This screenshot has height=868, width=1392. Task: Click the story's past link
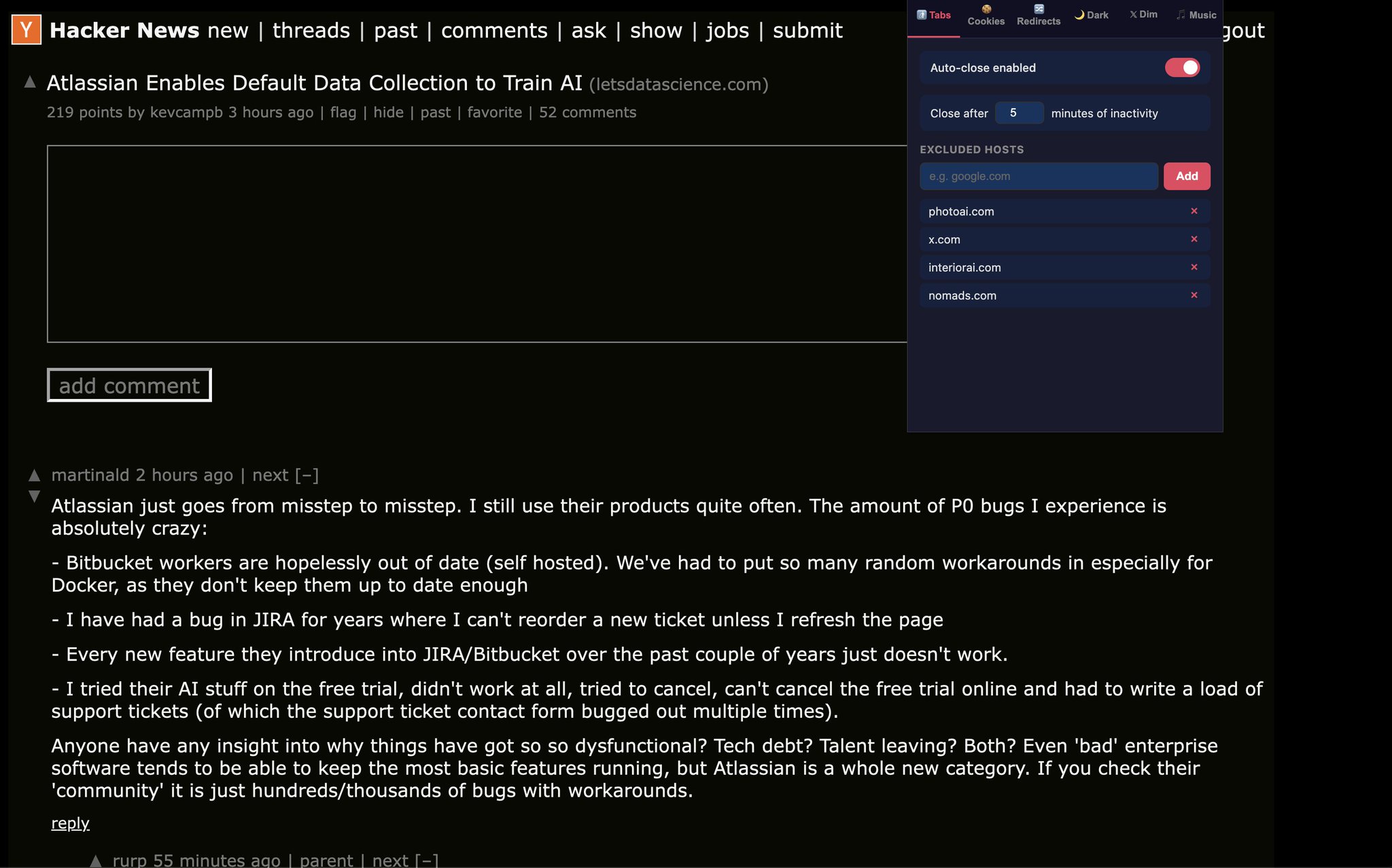coord(435,112)
